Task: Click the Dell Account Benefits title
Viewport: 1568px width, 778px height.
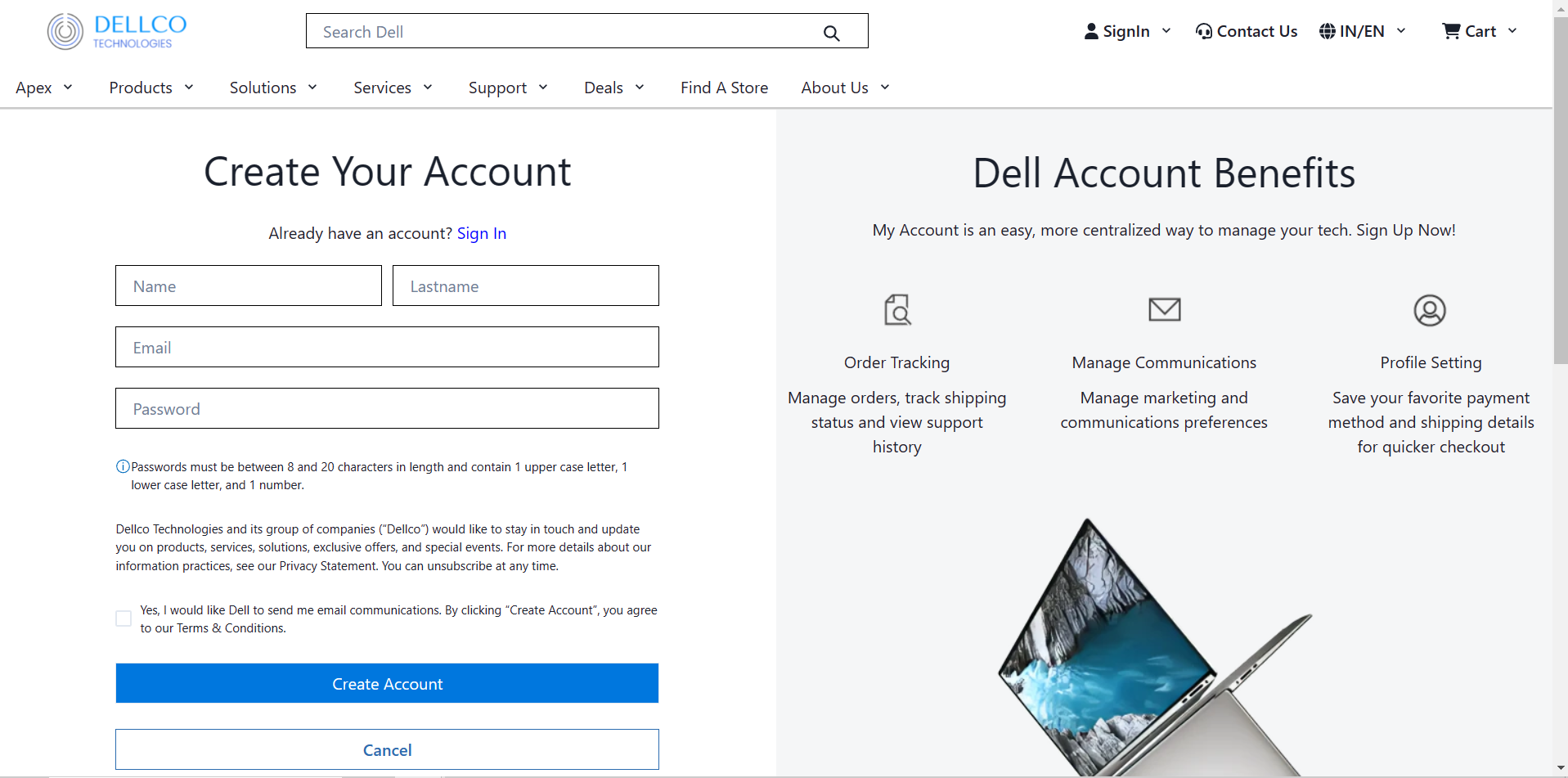Action: click(x=1164, y=173)
